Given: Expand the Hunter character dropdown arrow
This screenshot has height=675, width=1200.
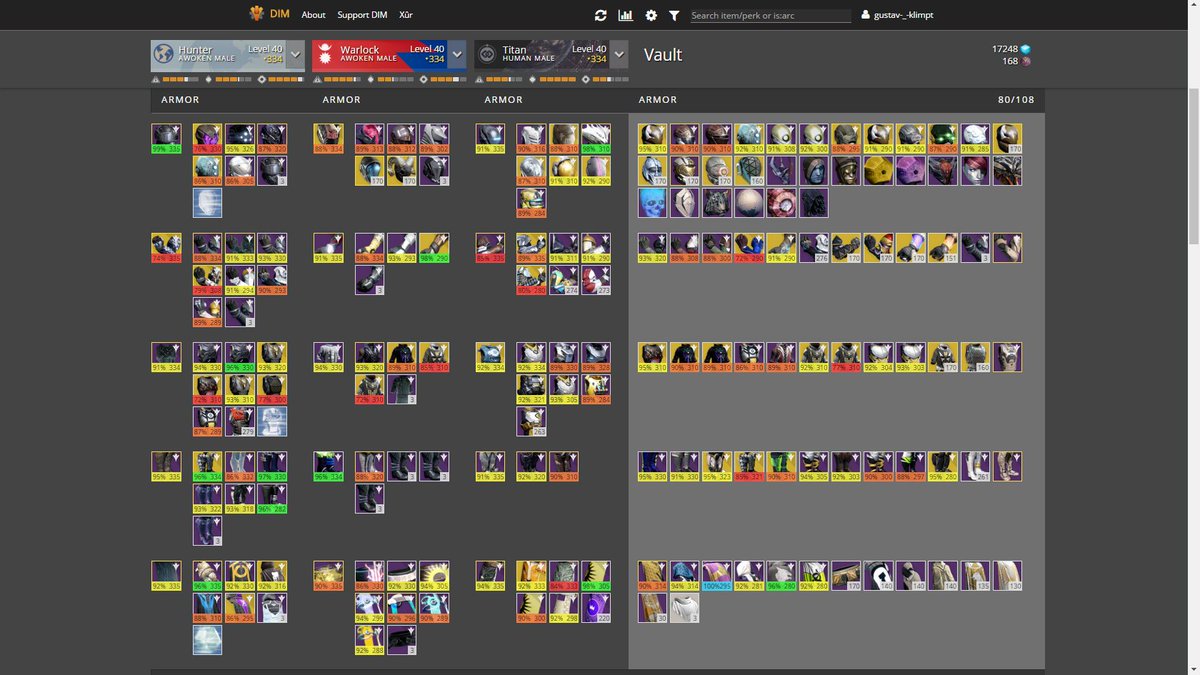Looking at the screenshot, I should pos(295,54).
